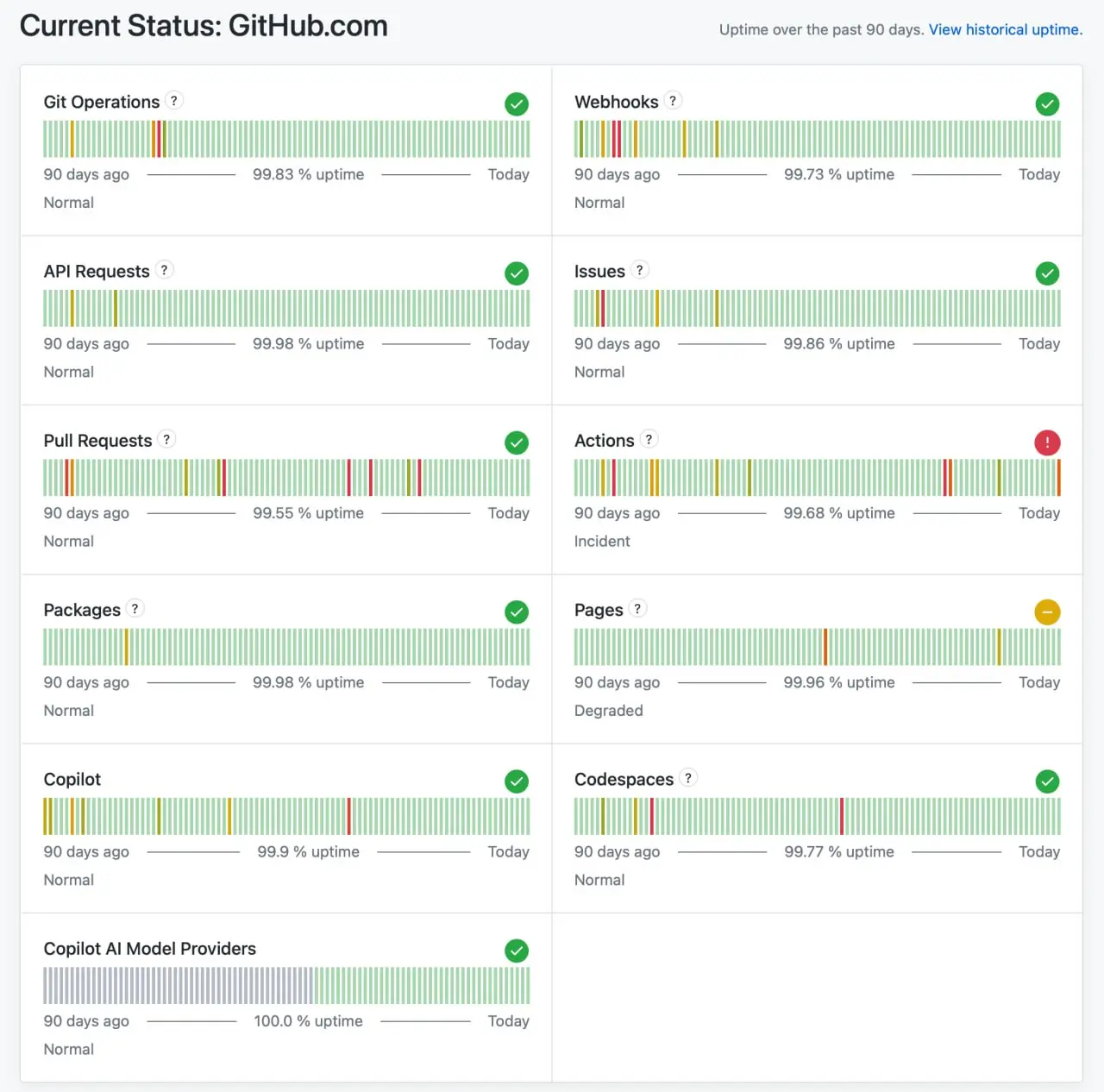Select the red bar in Codespaces uptime chart
The height and width of the screenshot is (1092, 1104).
tap(842, 817)
